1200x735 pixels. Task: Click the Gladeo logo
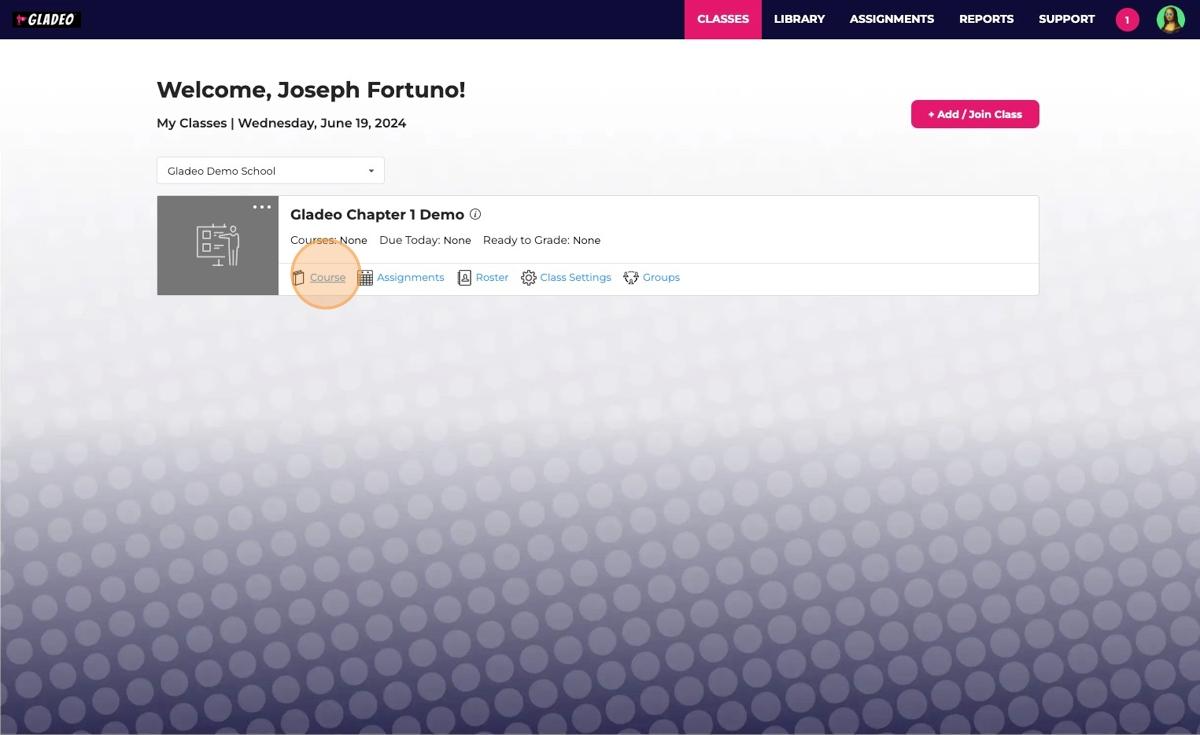46,19
